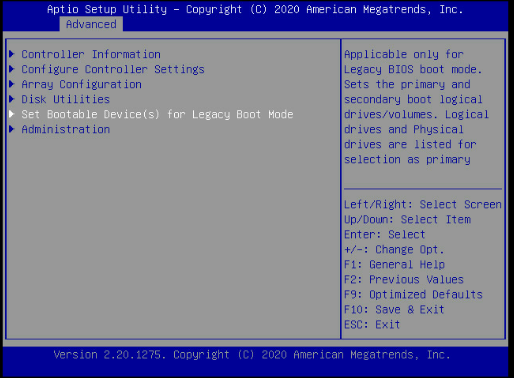The image size is (514, 378).
Task: Click the triangle icon before Disk Utilities
Action: coord(12,99)
